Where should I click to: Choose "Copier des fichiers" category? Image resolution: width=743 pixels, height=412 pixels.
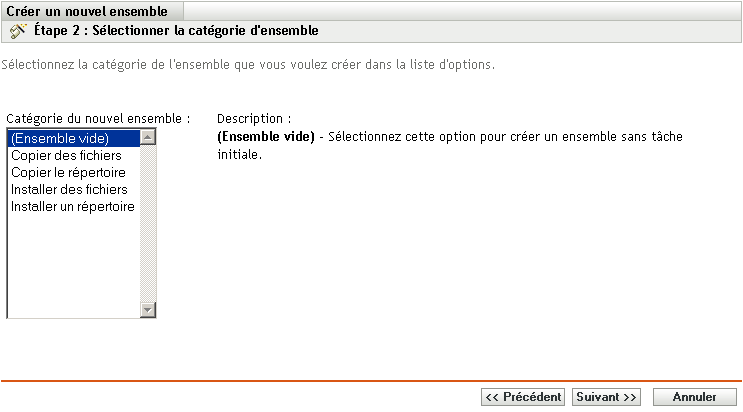point(66,155)
